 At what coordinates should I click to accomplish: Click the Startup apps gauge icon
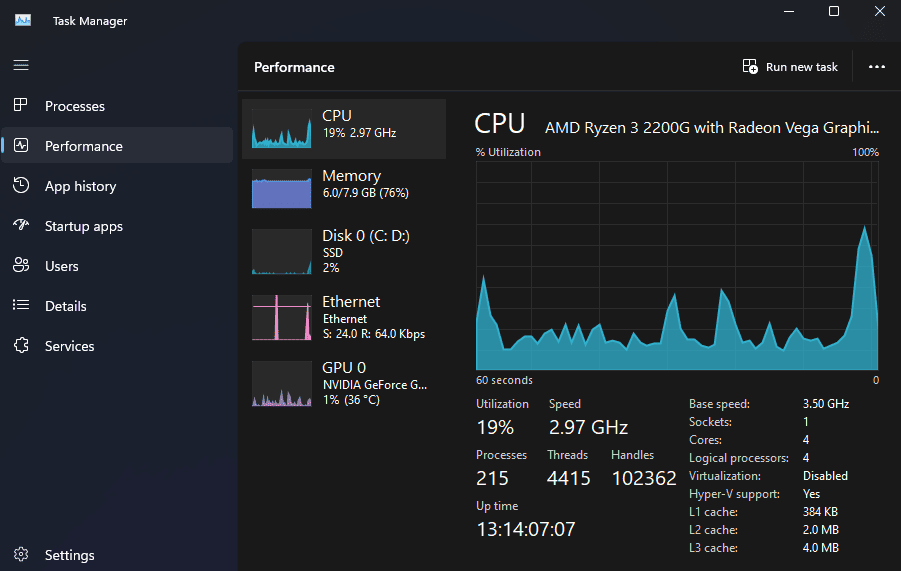[x=21, y=225]
